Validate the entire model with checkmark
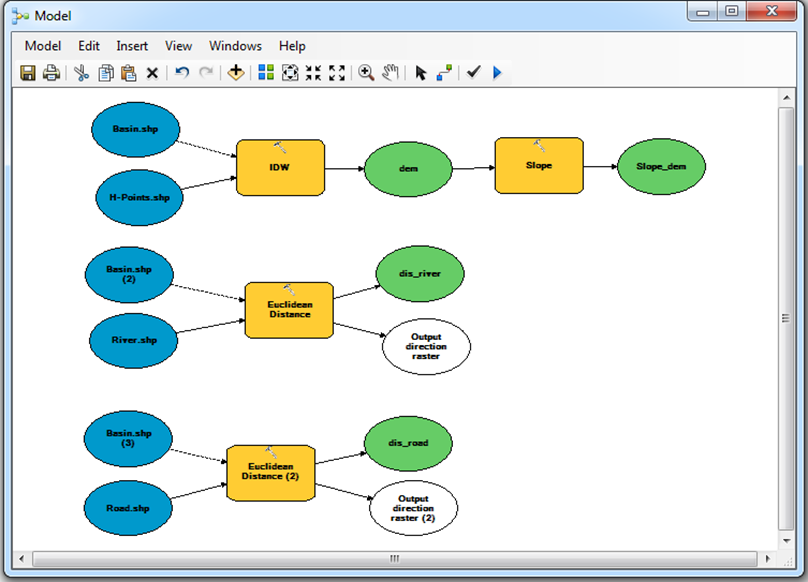The width and height of the screenshot is (808, 582). [x=474, y=72]
